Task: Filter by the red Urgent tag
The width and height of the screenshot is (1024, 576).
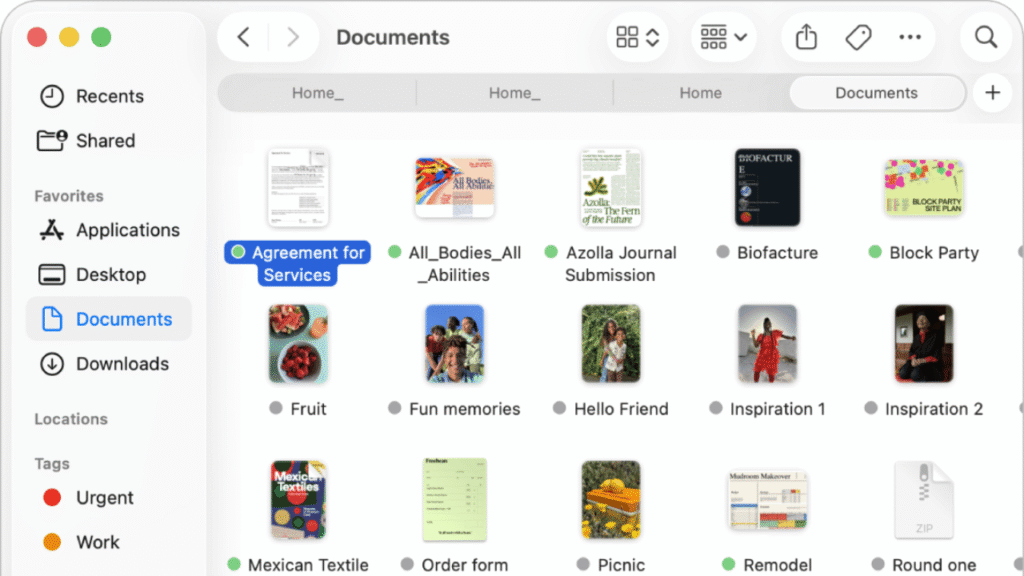Action: click(88, 498)
